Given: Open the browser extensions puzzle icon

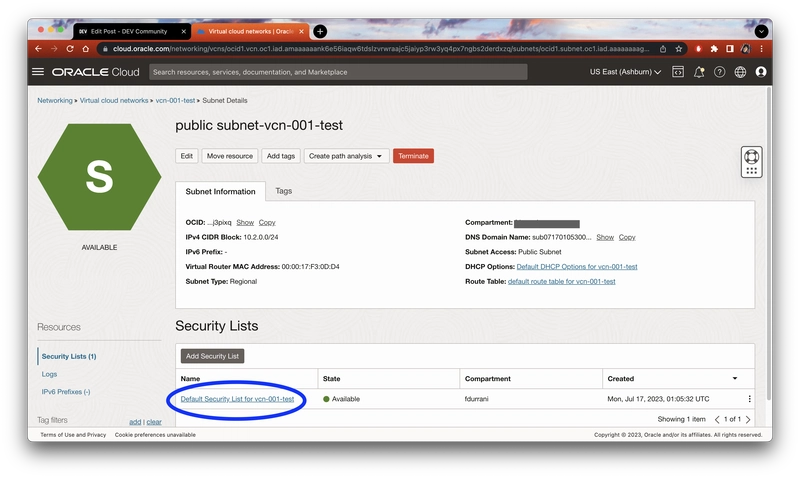Looking at the screenshot, I should (x=714, y=49).
